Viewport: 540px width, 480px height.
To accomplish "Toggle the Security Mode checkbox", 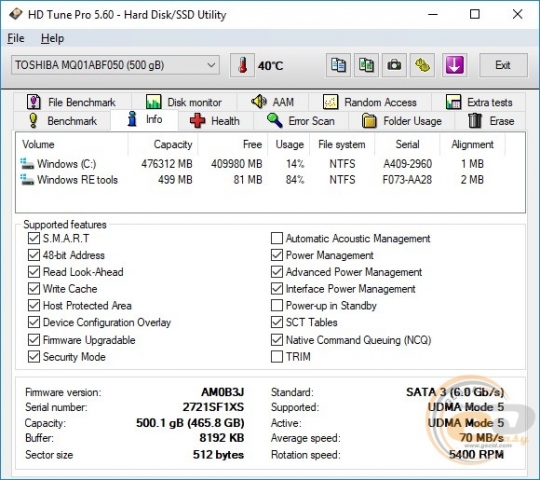I will [x=33, y=357].
